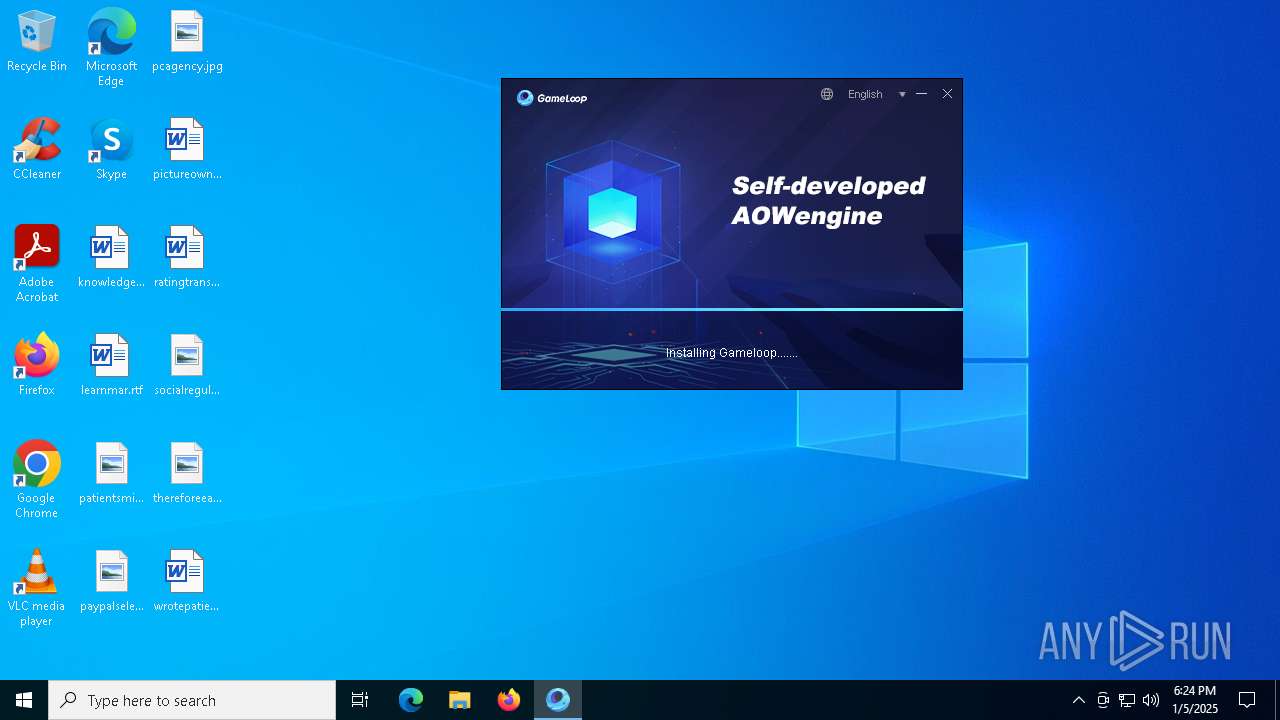Launch Edge from the taskbar
The image size is (1280, 720).
click(411, 700)
